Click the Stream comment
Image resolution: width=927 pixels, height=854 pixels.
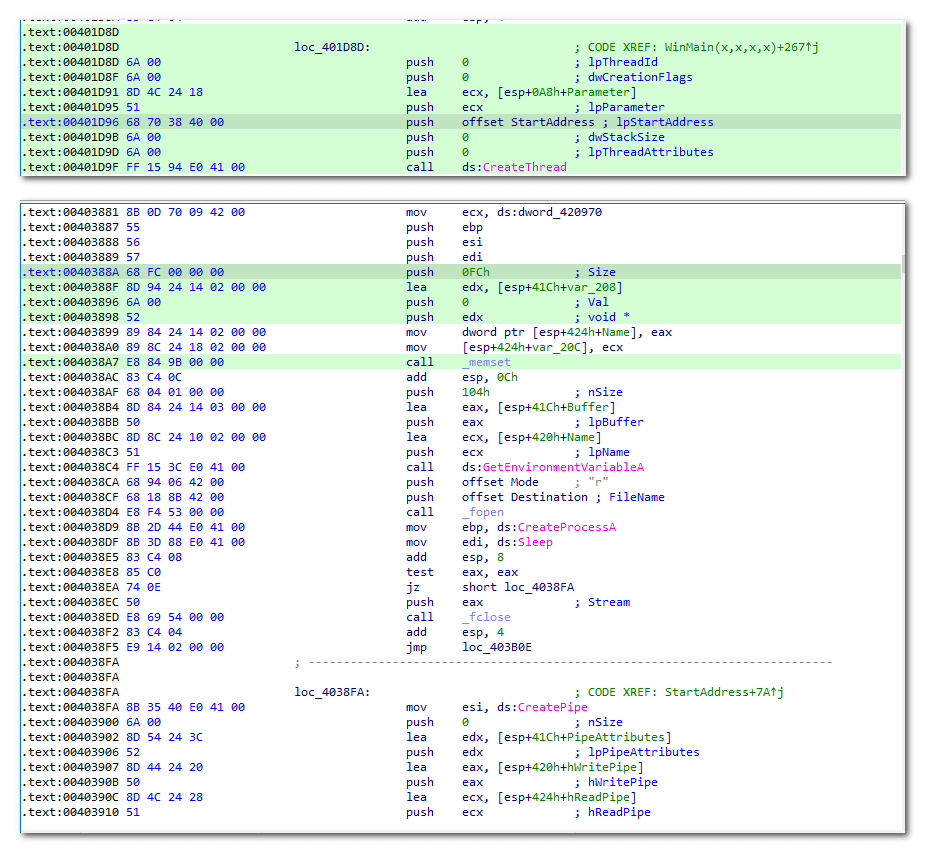pos(608,602)
